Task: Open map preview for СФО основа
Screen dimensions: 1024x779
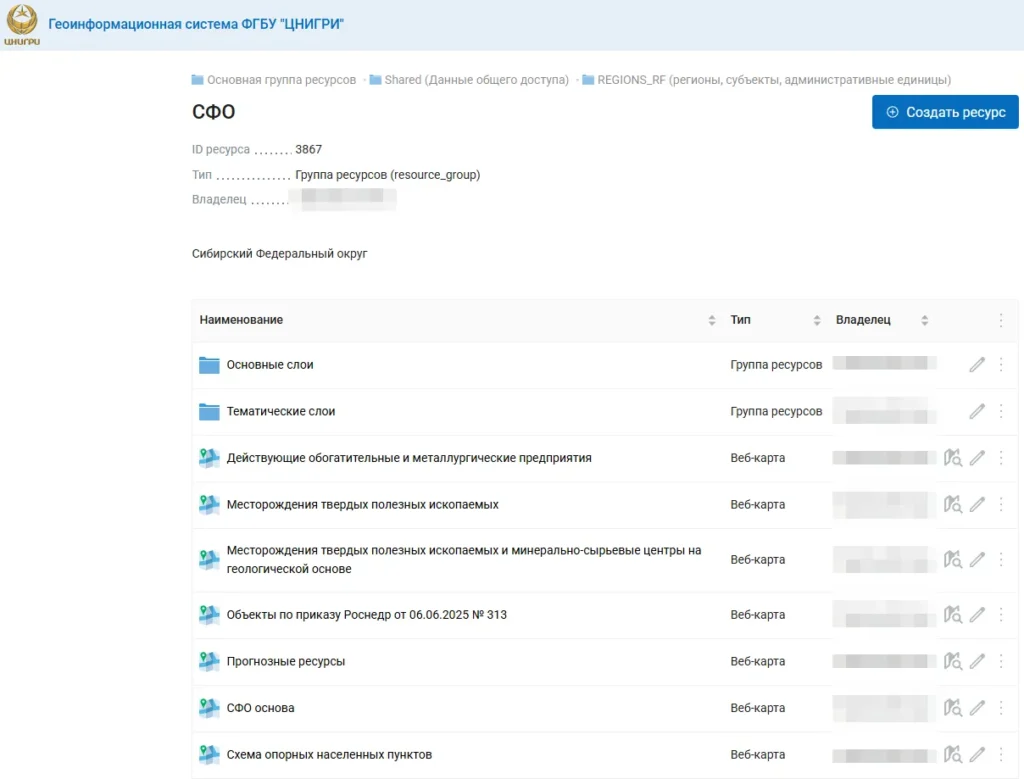Action: click(953, 708)
